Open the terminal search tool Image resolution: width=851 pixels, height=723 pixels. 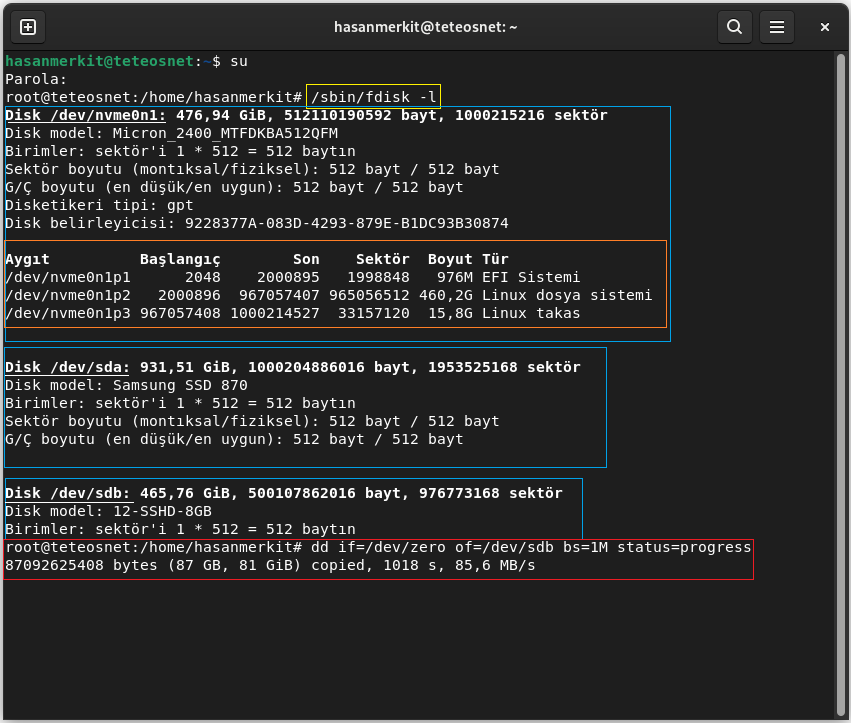click(734, 27)
